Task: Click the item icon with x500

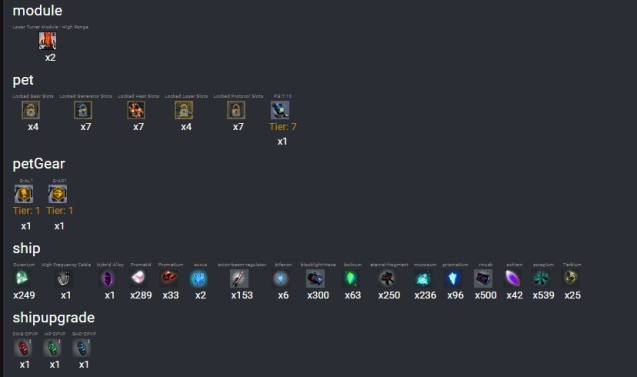Action: tap(483, 278)
